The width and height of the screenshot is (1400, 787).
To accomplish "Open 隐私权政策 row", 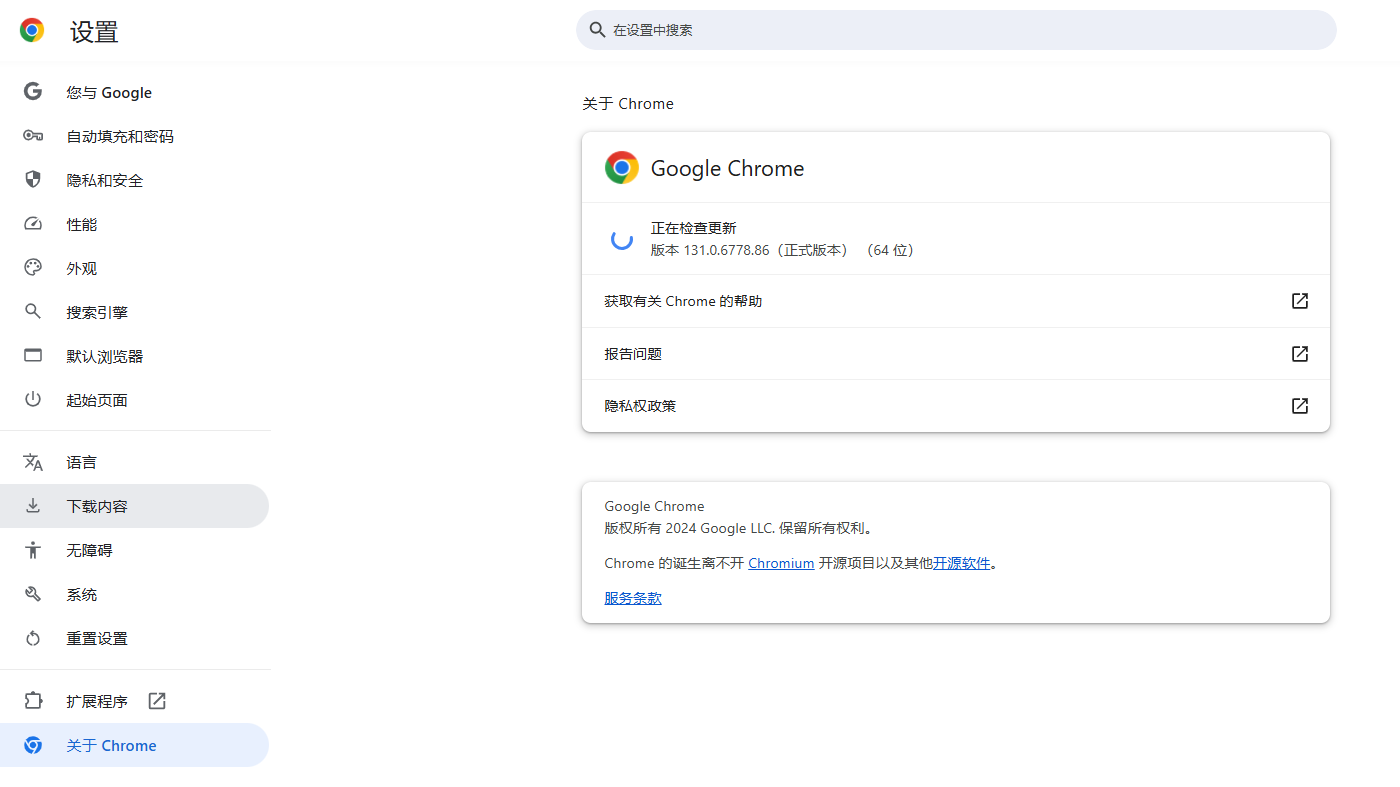I will point(956,406).
